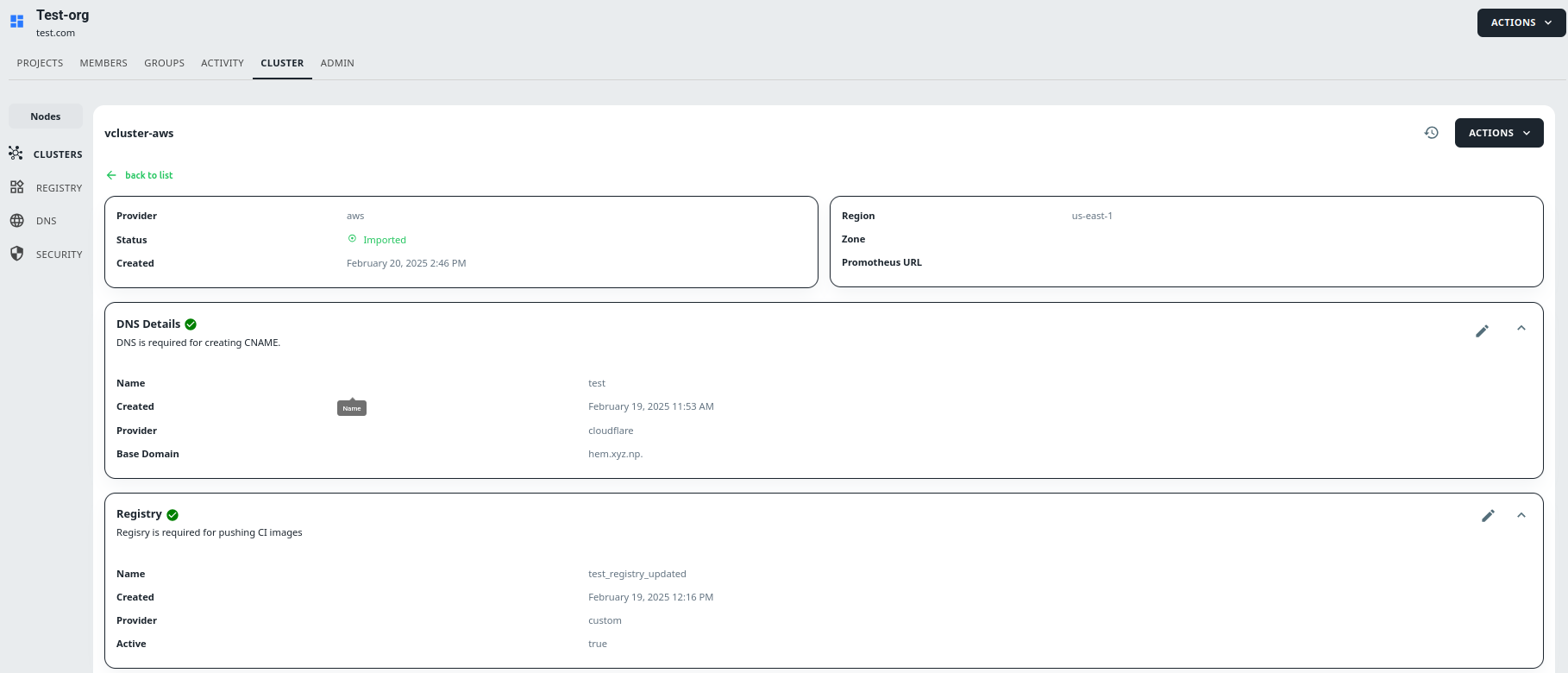Switch to the PROJECTS tab
Image resolution: width=1568 pixels, height=673 pixels.
(40, 63)
